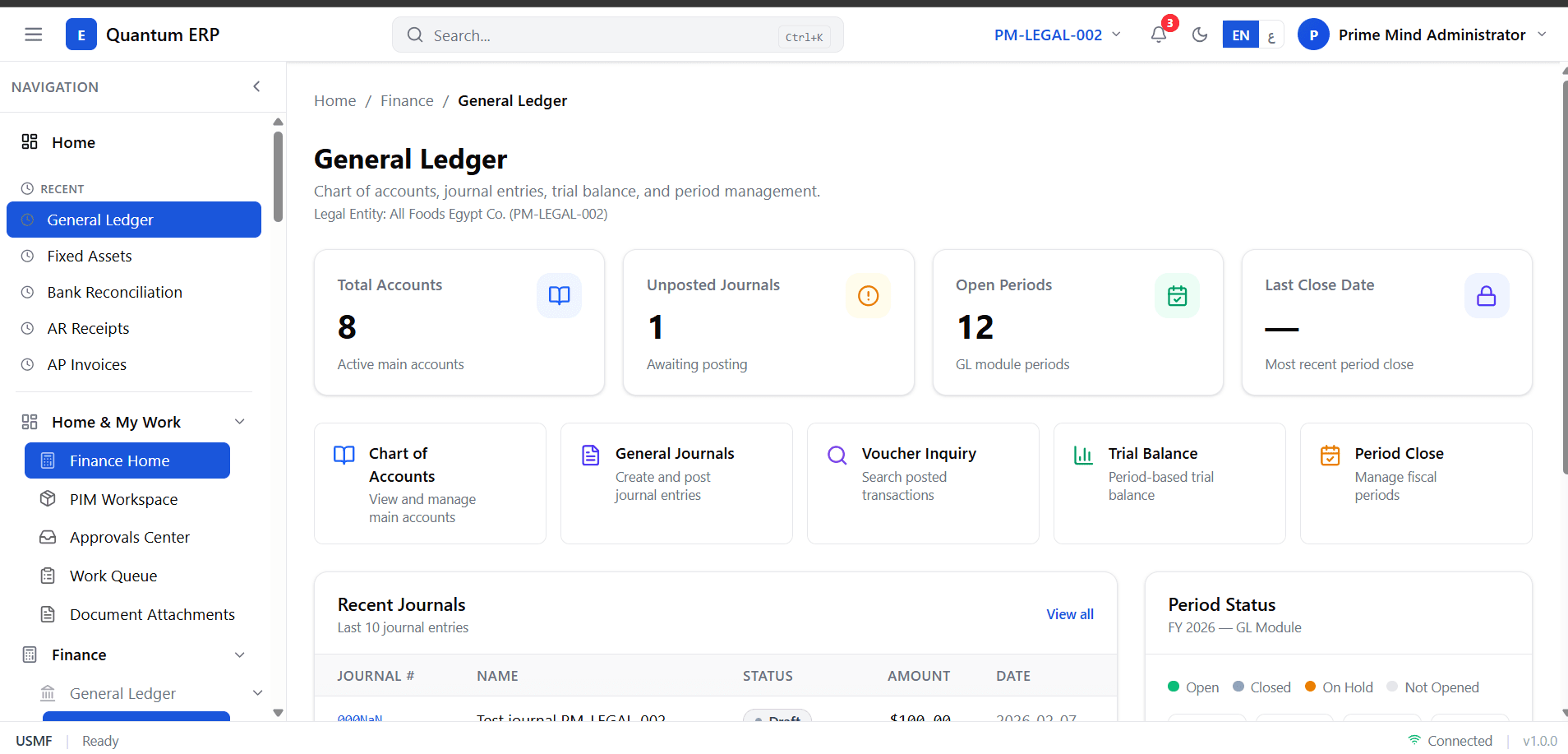Viewport: 1568px width, 754px height.
Task: Open the PM-LEGAL-002 entity dropdown
Action: [x=1057, y=35]
